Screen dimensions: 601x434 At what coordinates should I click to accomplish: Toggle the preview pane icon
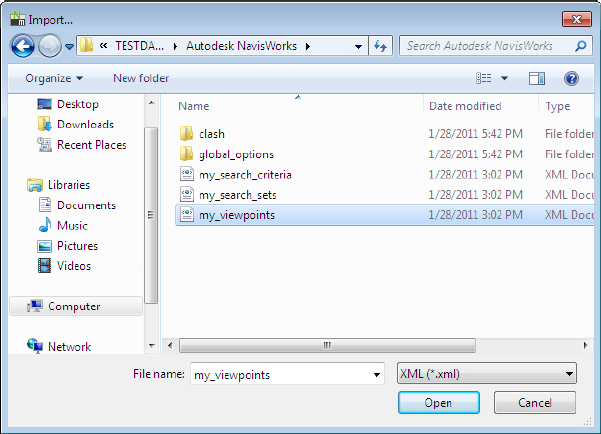point(537,79)
